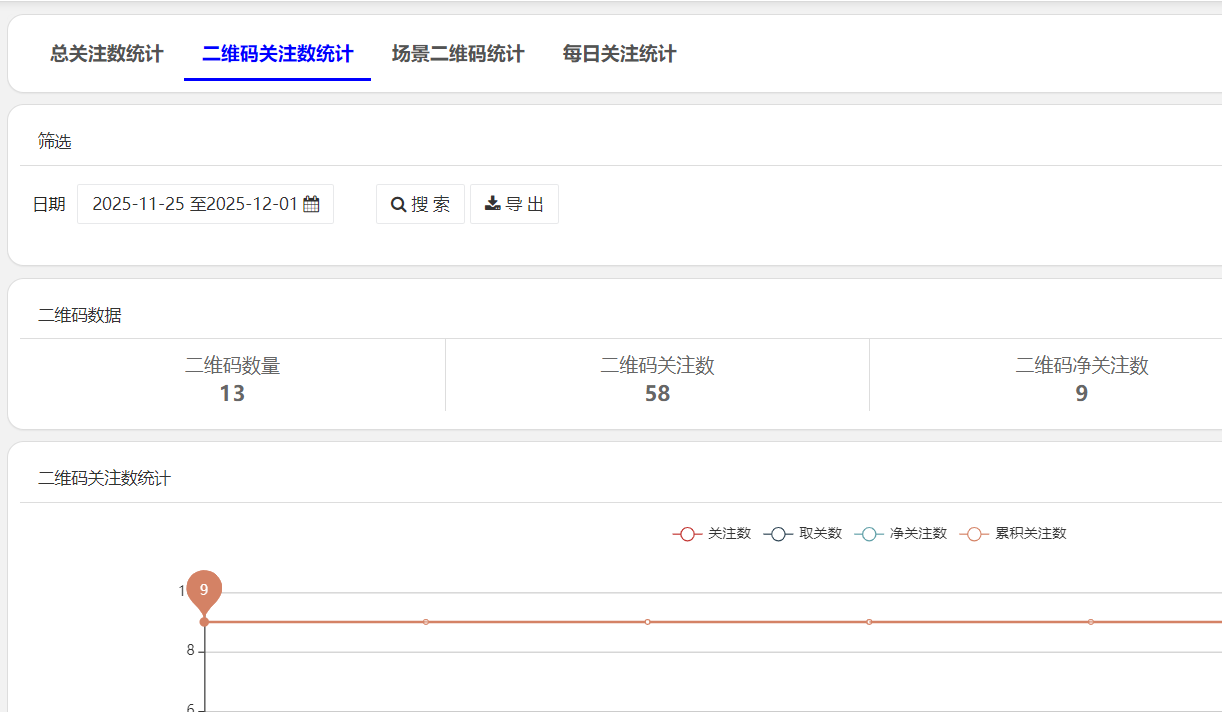
Task: Click the calendar icon in the date field
Action: (310, 203)
